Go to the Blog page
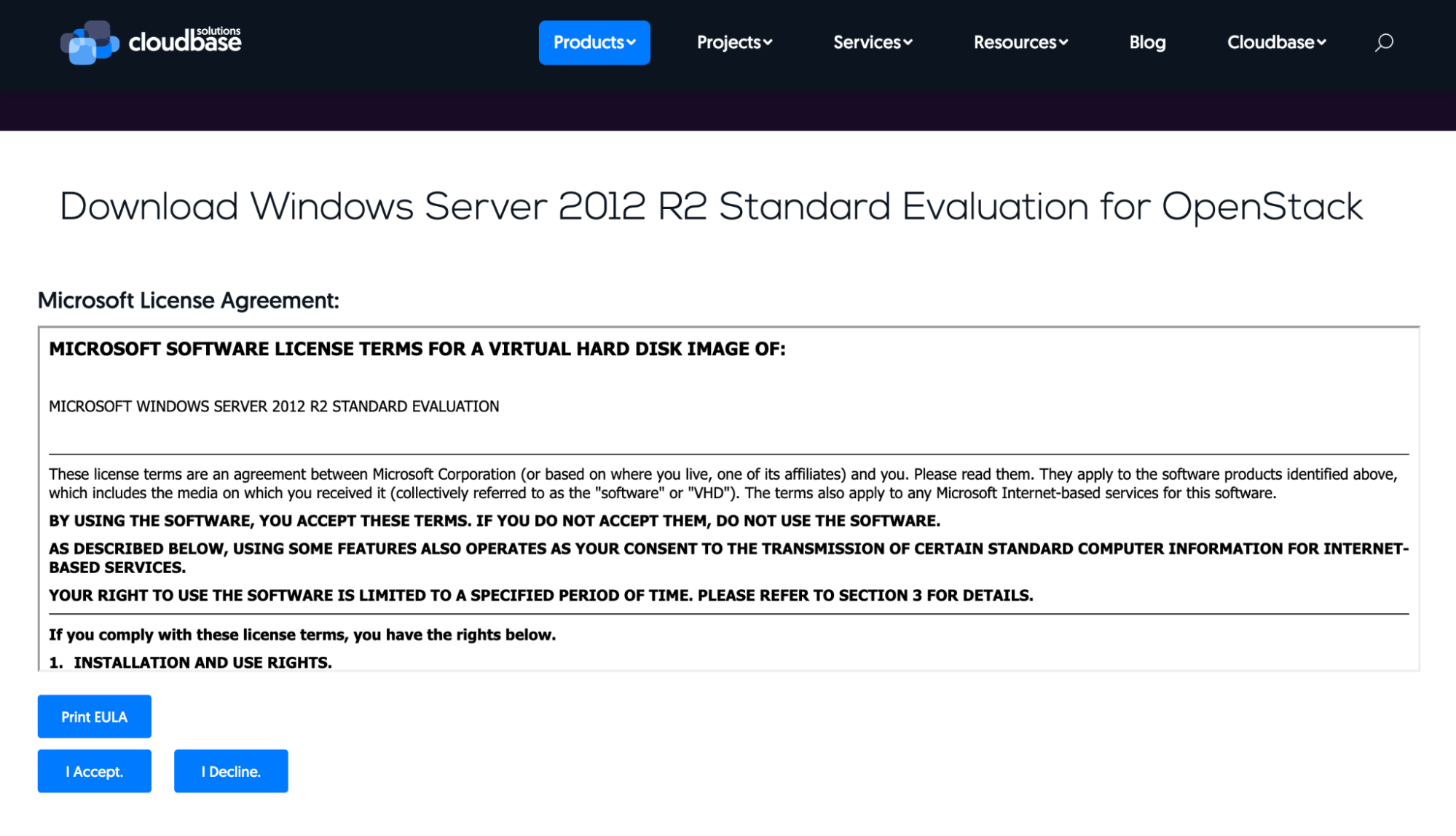The width and height of the screenshot is (1456, 836). [1147, 42]
